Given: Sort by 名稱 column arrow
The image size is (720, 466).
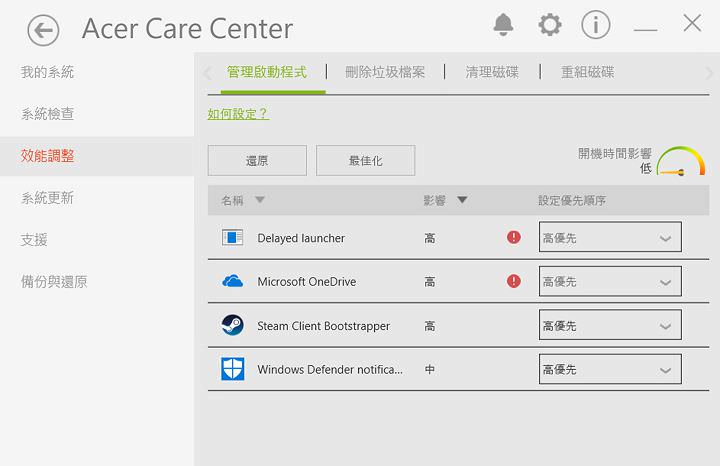Looking at the screenshot, I should click(x=260, y=200).
